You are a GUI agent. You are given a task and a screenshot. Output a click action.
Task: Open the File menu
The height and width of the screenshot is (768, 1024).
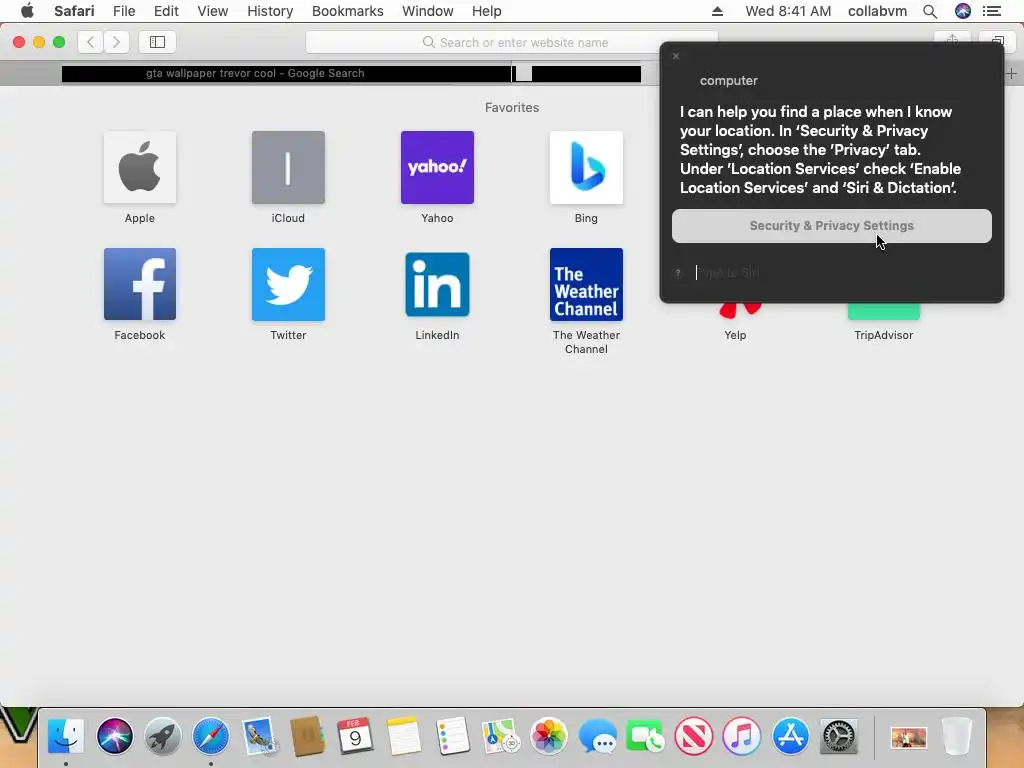pyautogui.click(x=123, y=11)
